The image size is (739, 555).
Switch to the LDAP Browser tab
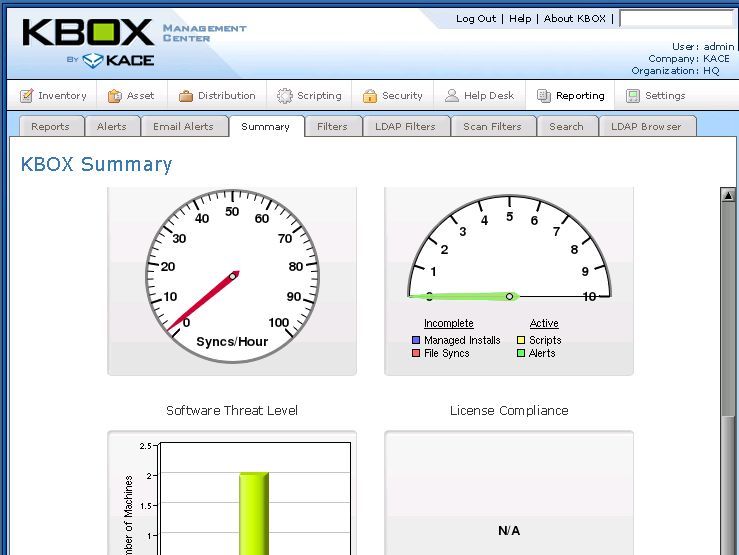[x=647, y=126]
